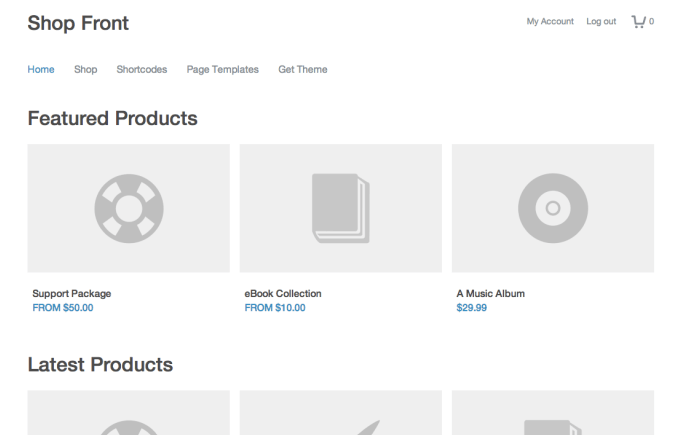The width and height of the screenshot is (682, 435).
Task: Go to the Home menu item
Action: (x=41, y=69)
